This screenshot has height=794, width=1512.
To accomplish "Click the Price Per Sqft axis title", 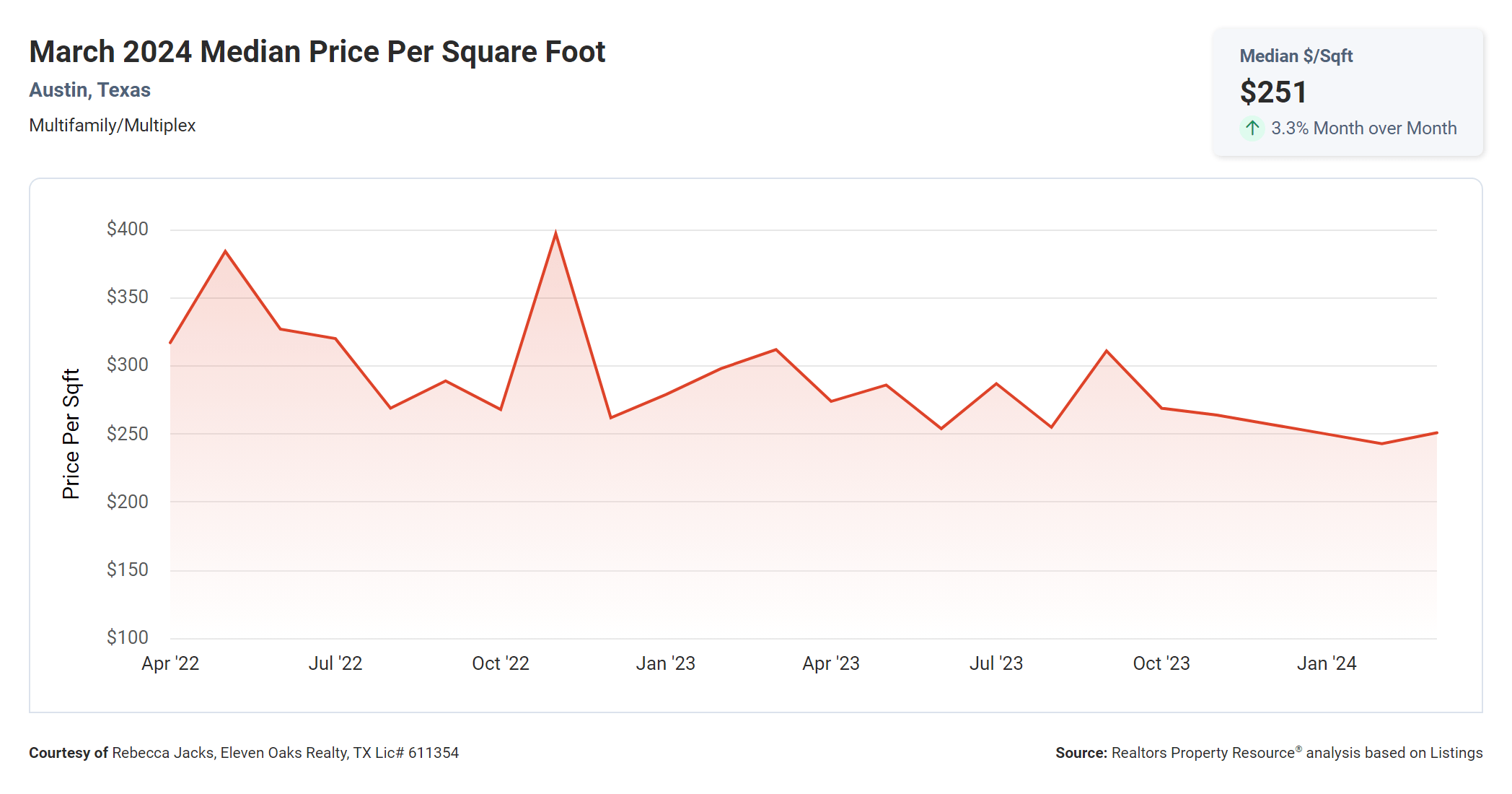I will coord(71,434).
